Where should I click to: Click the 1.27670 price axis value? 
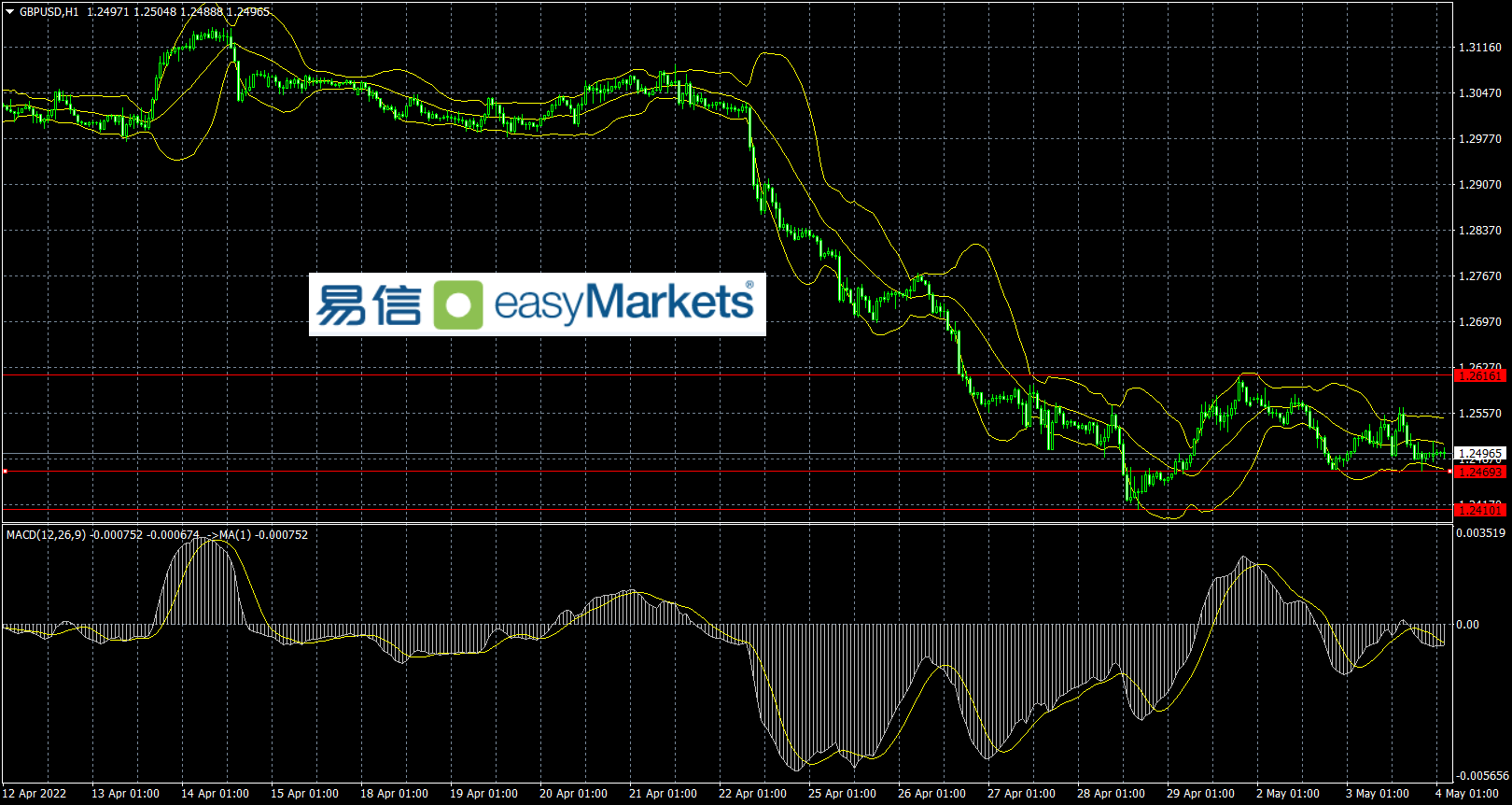tap(1480, 276)
